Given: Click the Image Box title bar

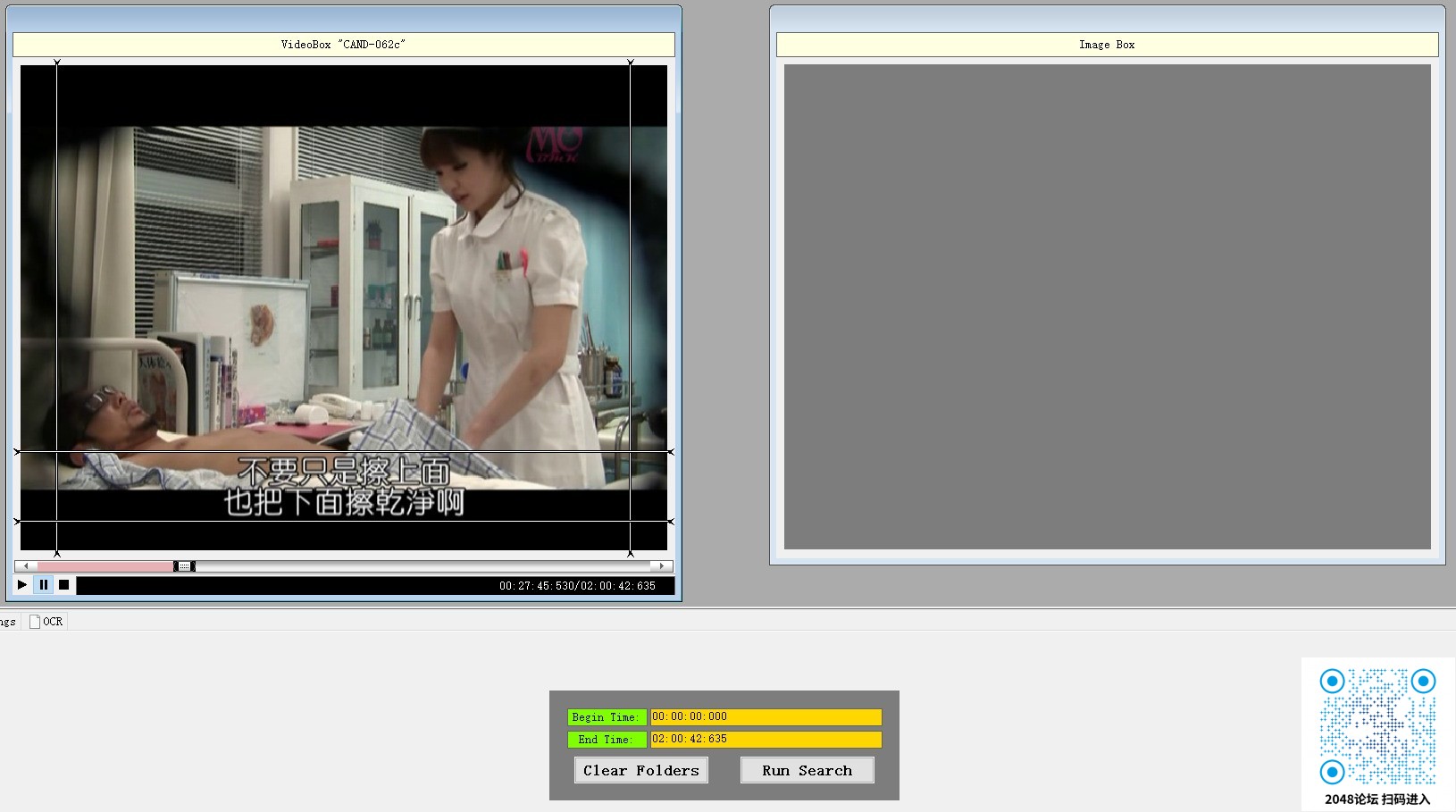Looking at the screenshot, I should [1108, 45].
